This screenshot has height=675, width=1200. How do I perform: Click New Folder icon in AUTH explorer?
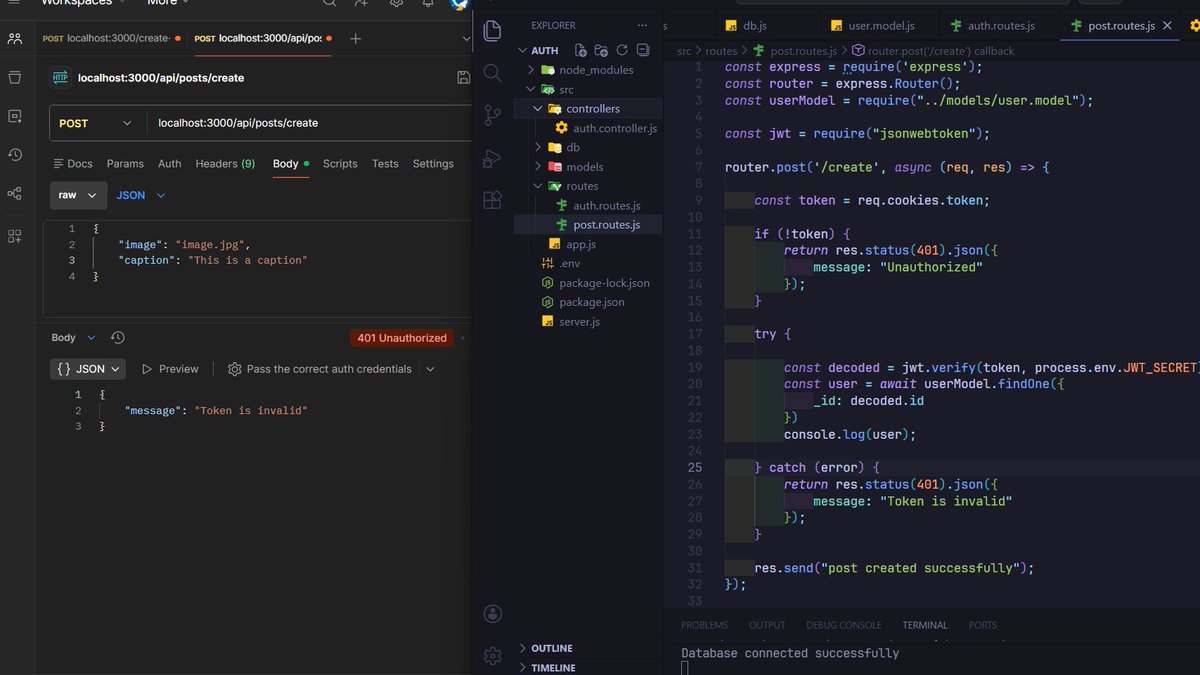(x=601, y=50)
